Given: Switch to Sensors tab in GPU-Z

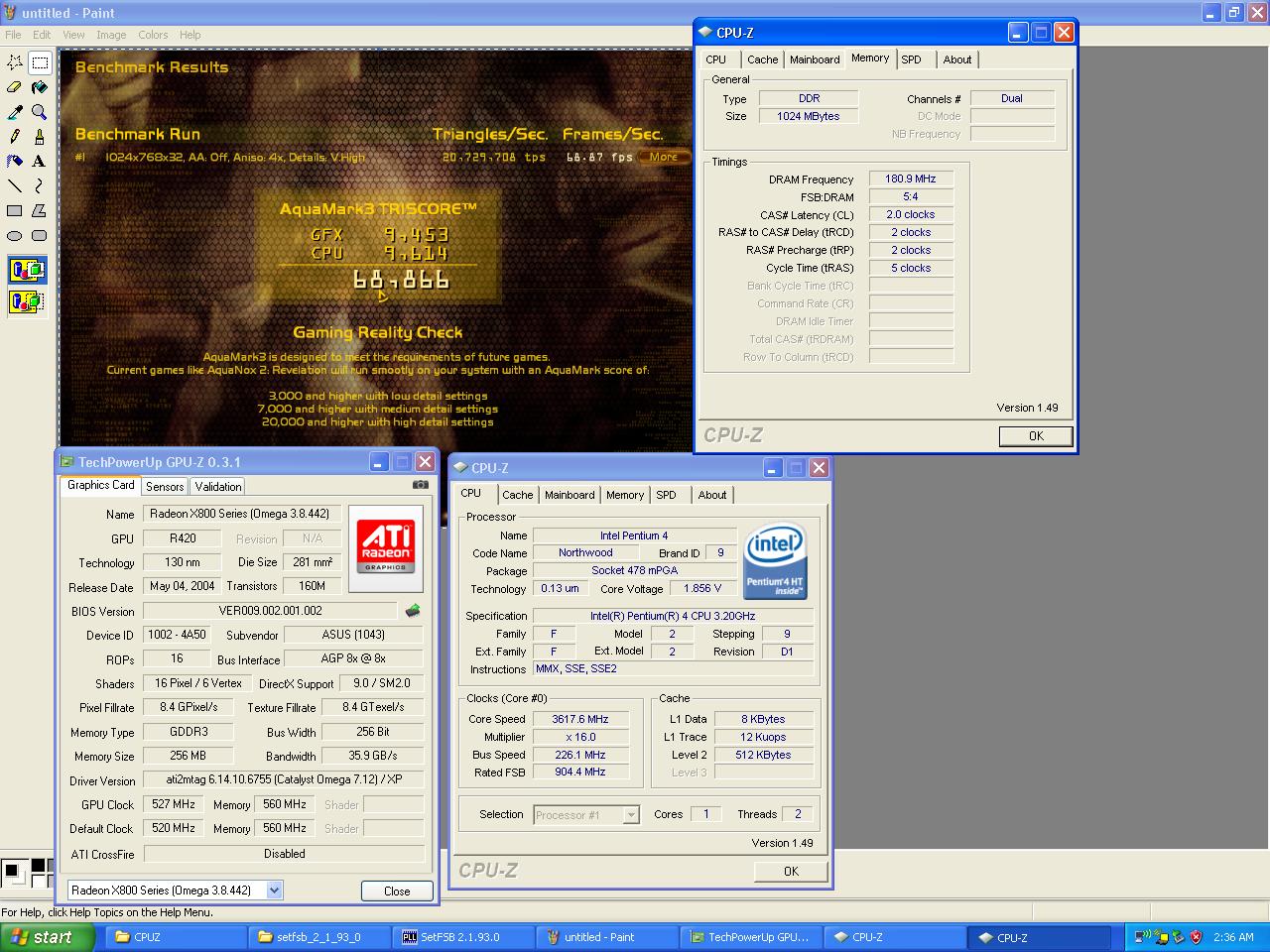Looking at the screenshot, I should 165,487.
